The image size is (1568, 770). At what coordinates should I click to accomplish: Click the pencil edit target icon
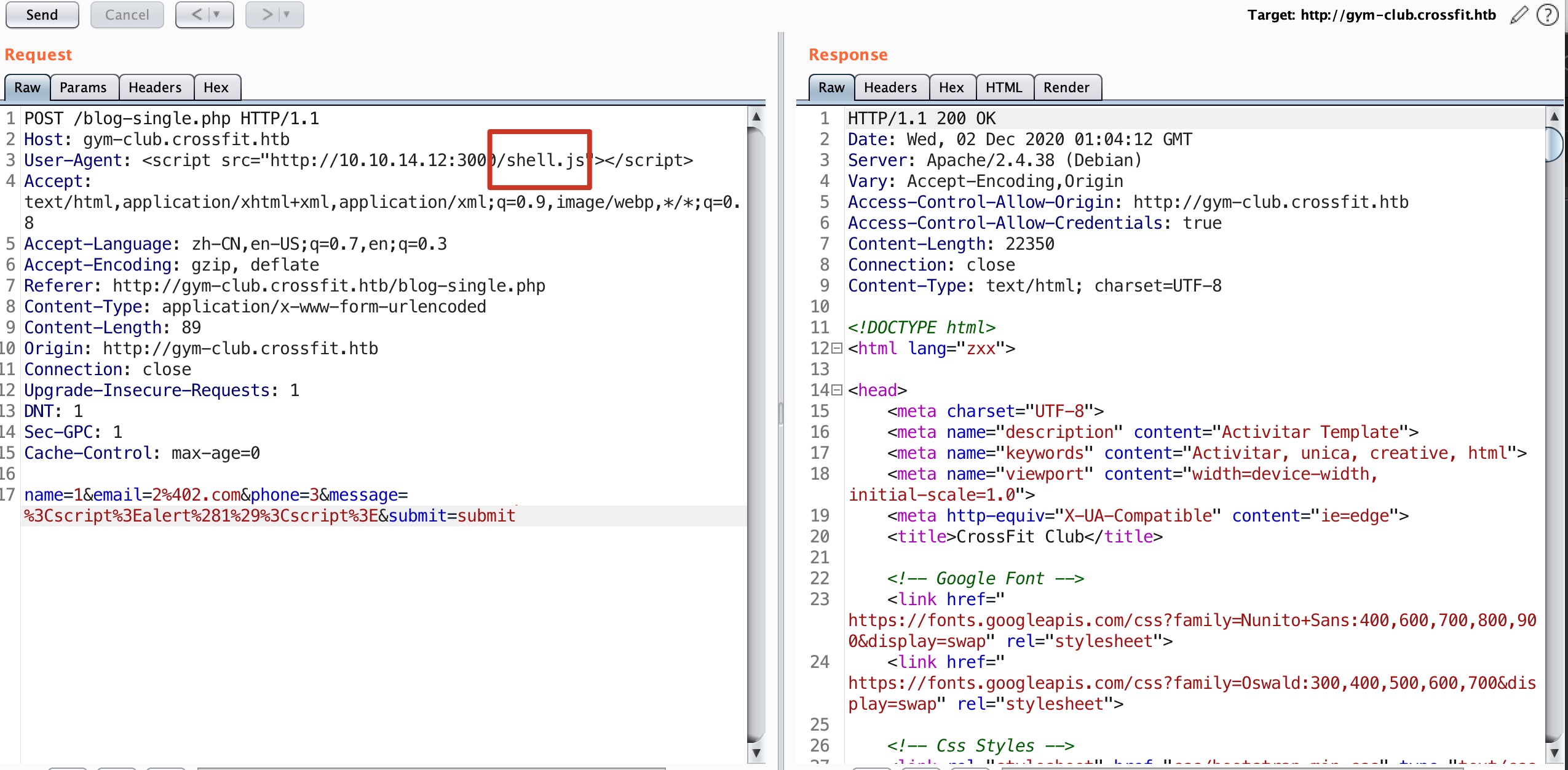point(1518,15)
